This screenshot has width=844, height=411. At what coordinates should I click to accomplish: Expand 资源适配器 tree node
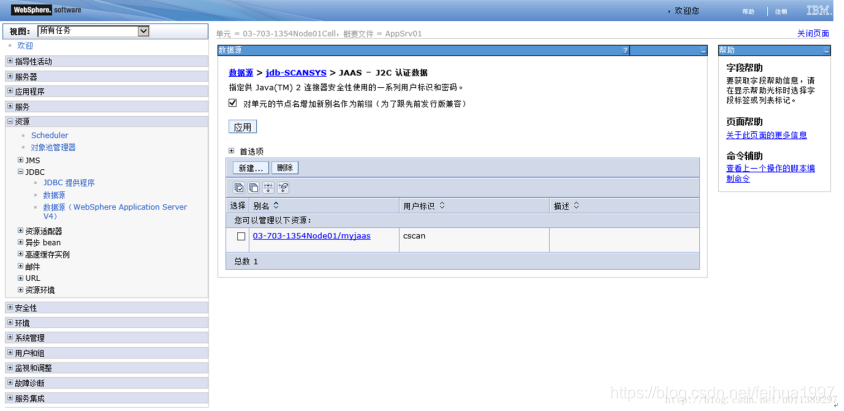[x=21, y=231]
